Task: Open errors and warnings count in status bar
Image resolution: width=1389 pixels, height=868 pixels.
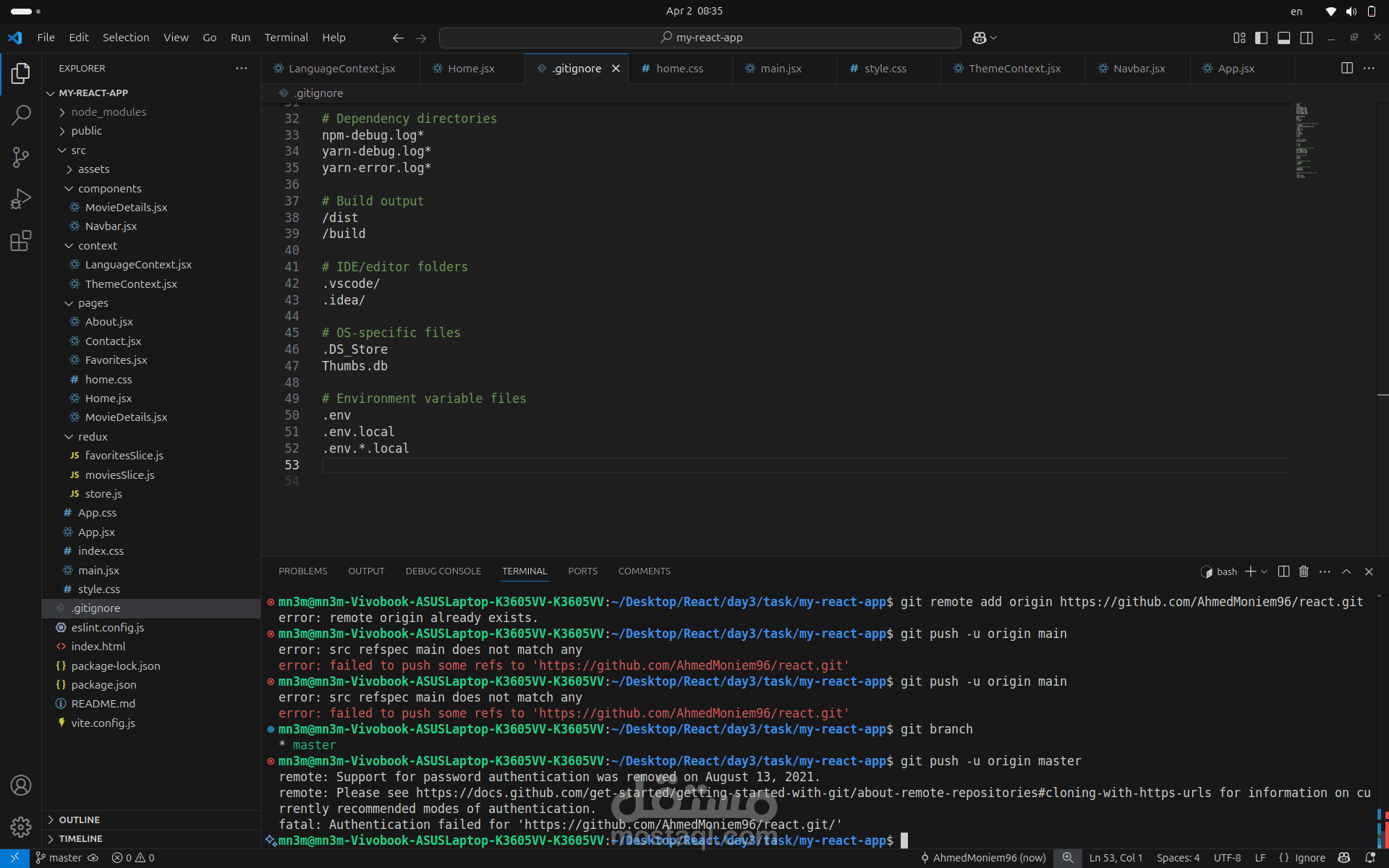Action: (133, 858)
